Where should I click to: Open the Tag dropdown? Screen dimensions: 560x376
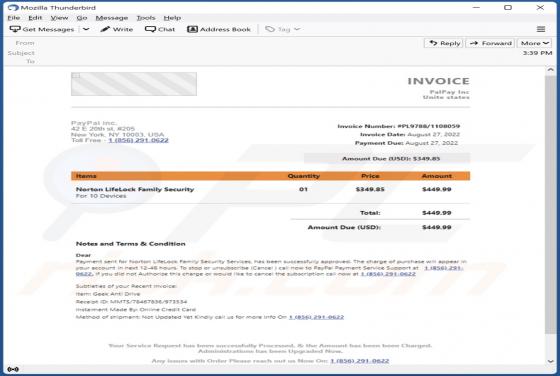pos(282,29)
